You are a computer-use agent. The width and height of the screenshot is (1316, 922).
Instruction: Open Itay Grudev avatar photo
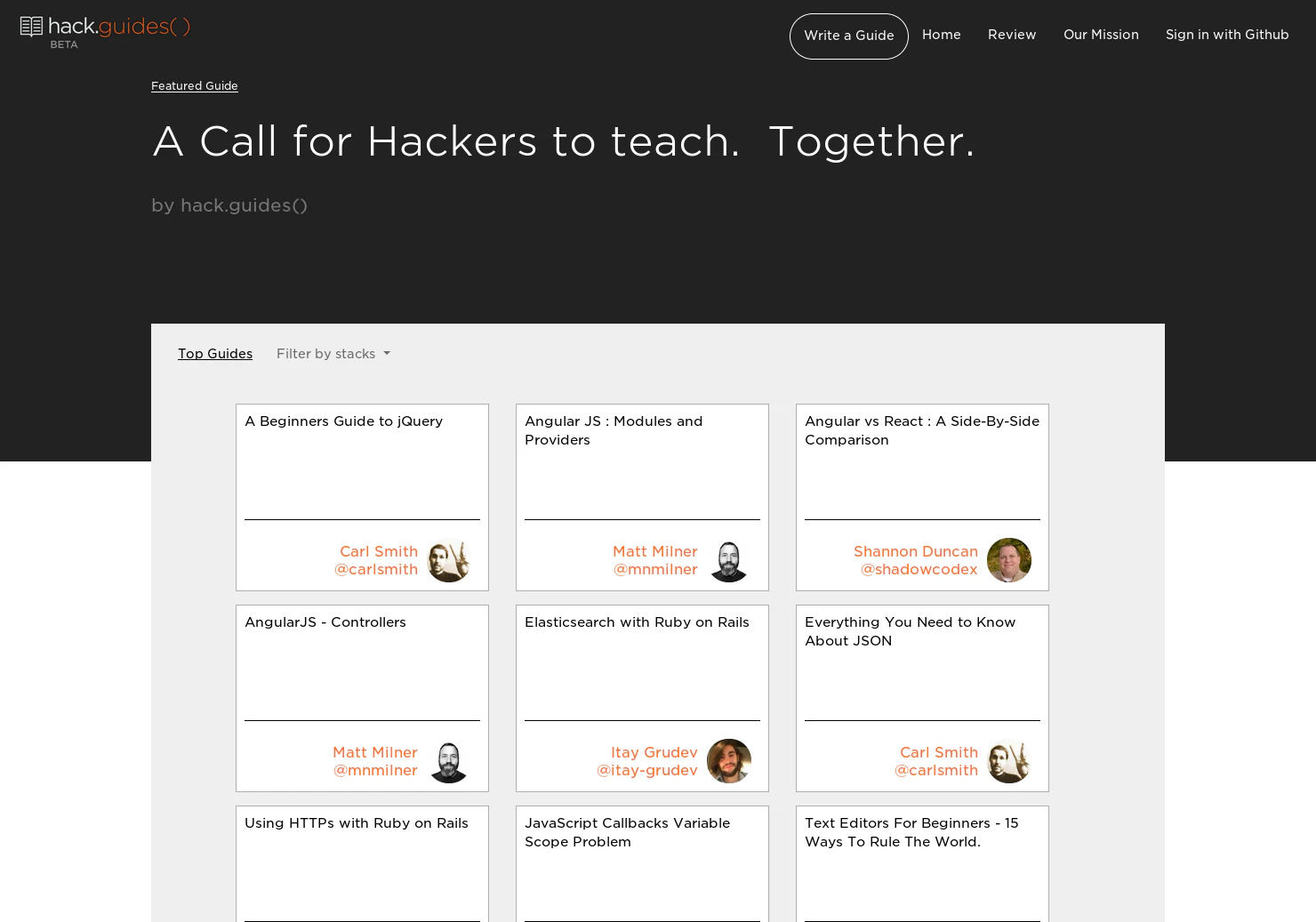(x=729, y=761)
